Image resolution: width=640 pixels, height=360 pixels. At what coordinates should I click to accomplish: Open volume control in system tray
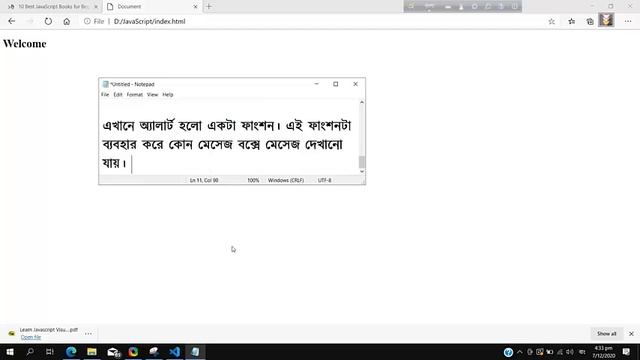(570, 352)
